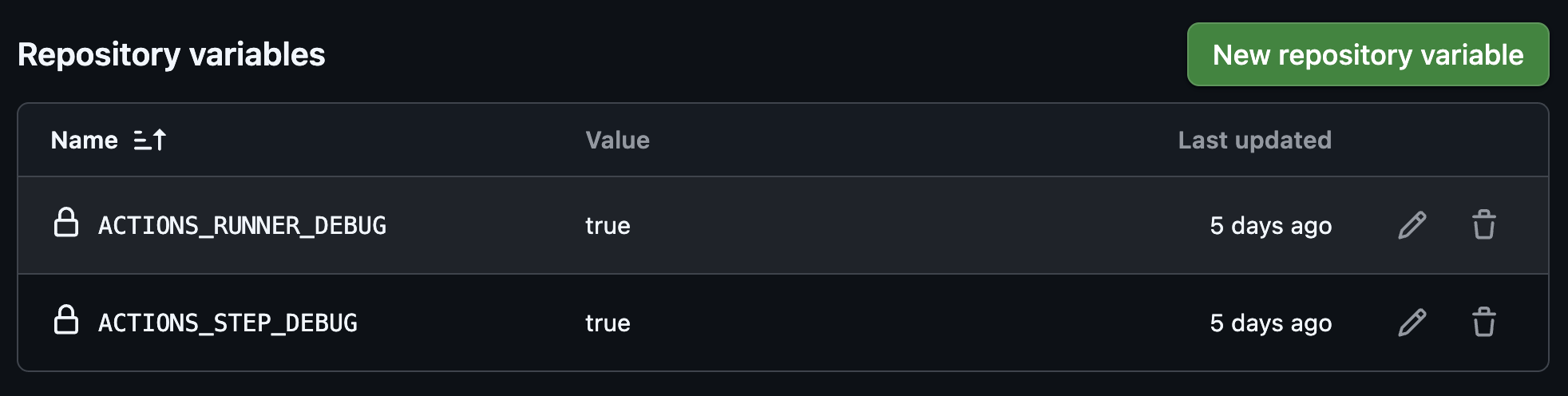Select the ACTIONS_RUNNER_DEBUG variable name

point(242,226)
